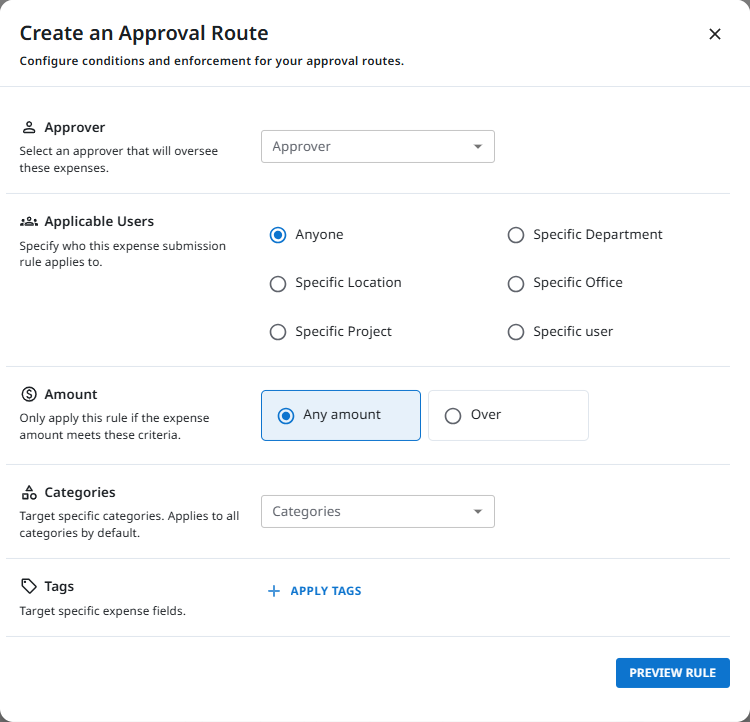Click the Categories section heading
This screenshot has width=750, height=722.
pos(80,492)
